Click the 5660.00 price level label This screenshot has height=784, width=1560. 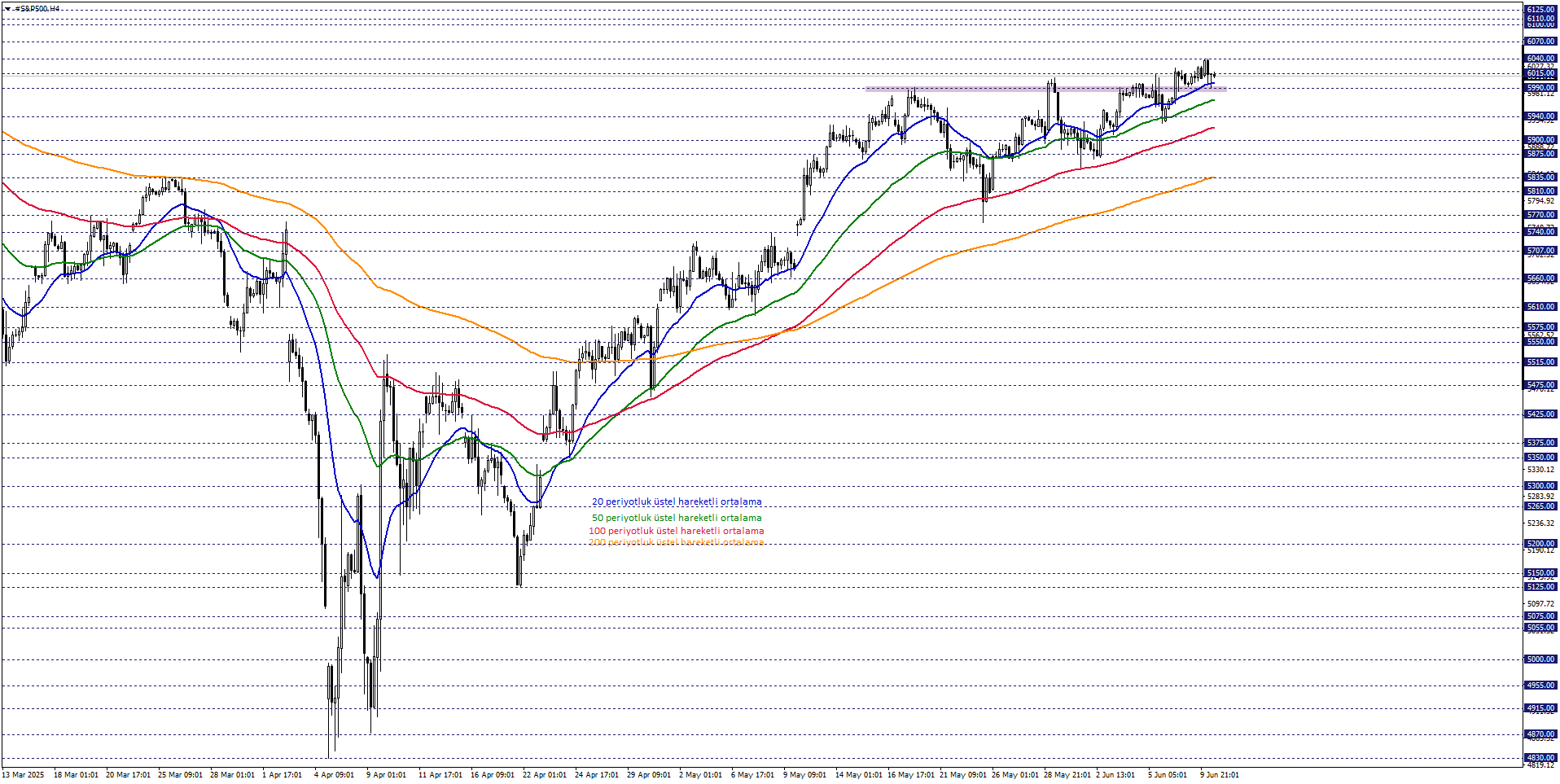(x=1540, y=278)
